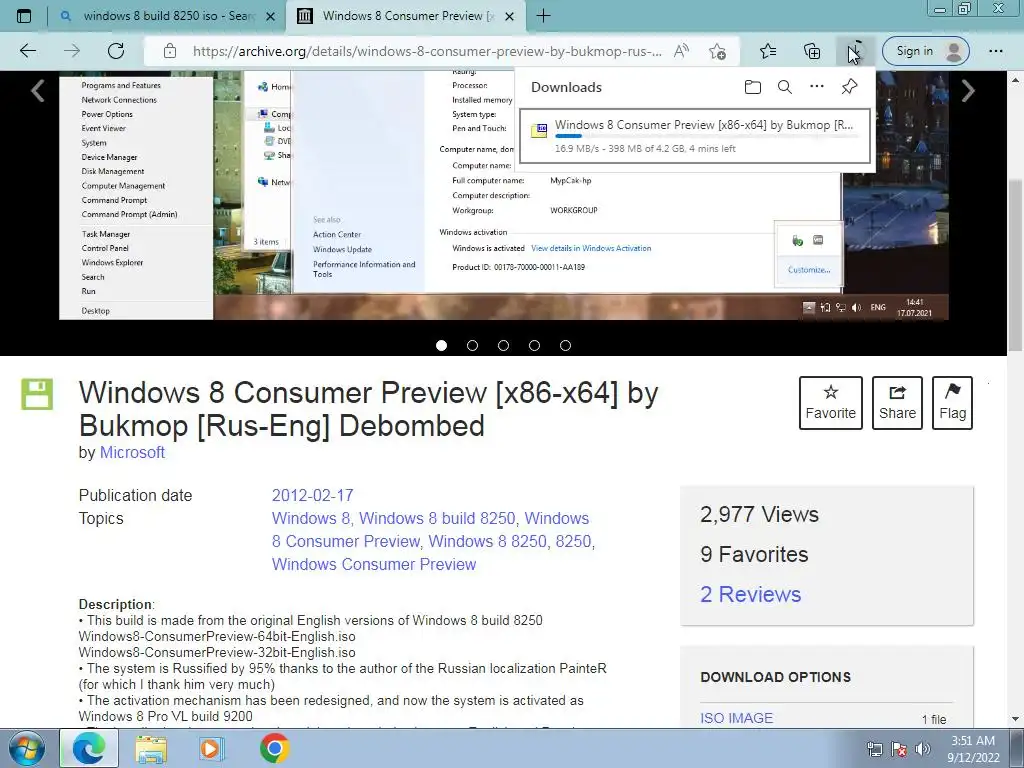This screenshot has width=1024, height=768.
Task: Open Action Center flag icon
Action: tap(899, 749)
